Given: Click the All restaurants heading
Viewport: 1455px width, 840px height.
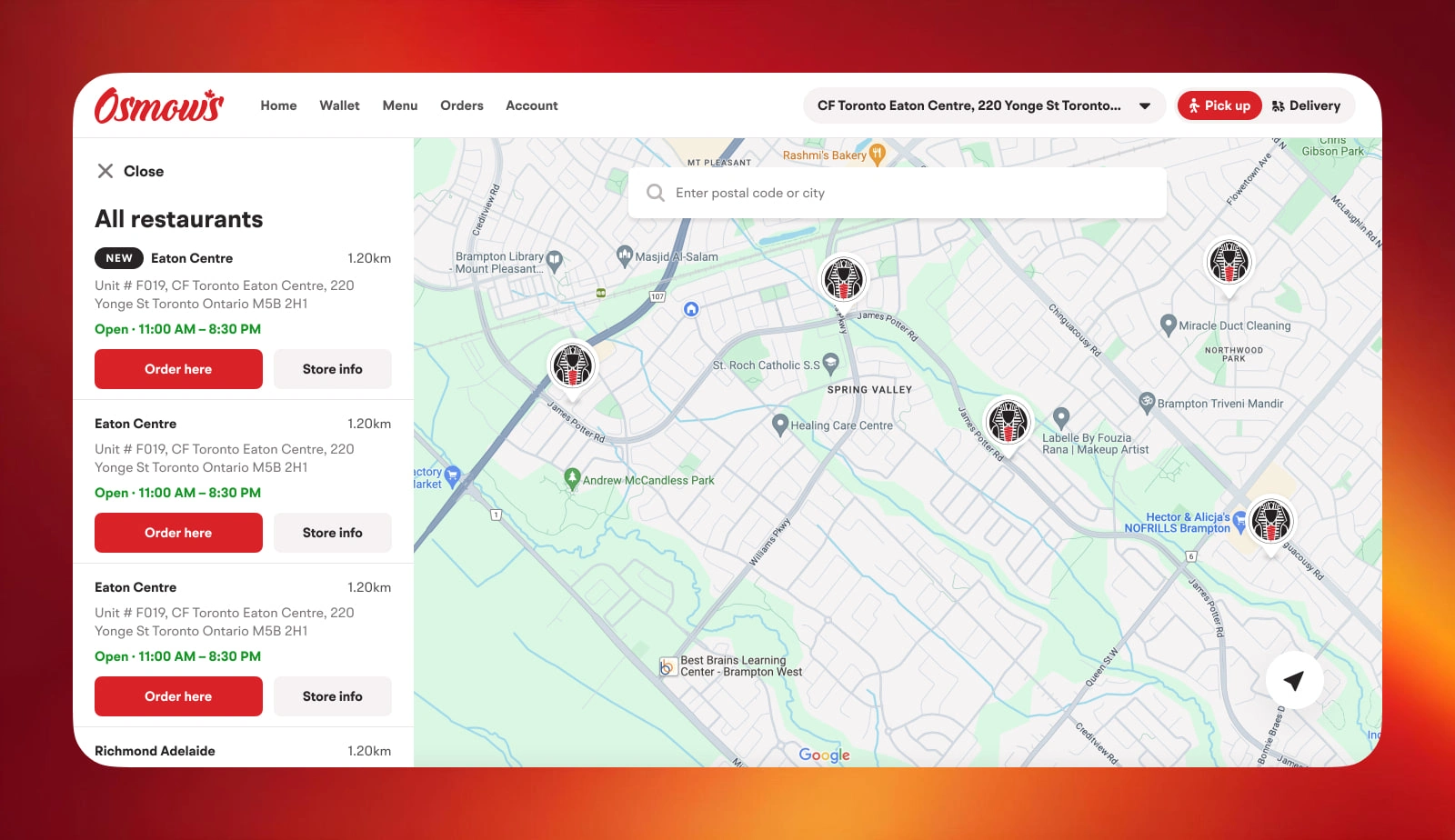Looking at the screenshot, I should click(x=179, y=219).
